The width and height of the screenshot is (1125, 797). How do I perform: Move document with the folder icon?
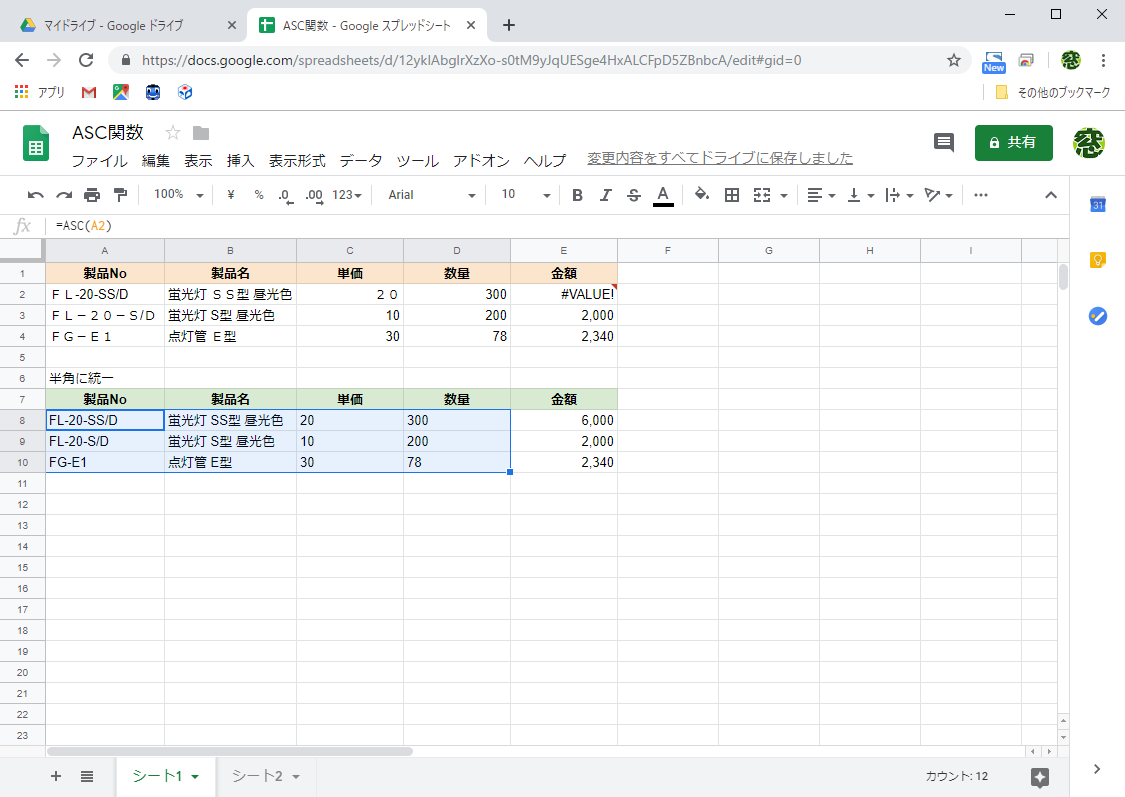pyautogui.click(x=201, y=133)
